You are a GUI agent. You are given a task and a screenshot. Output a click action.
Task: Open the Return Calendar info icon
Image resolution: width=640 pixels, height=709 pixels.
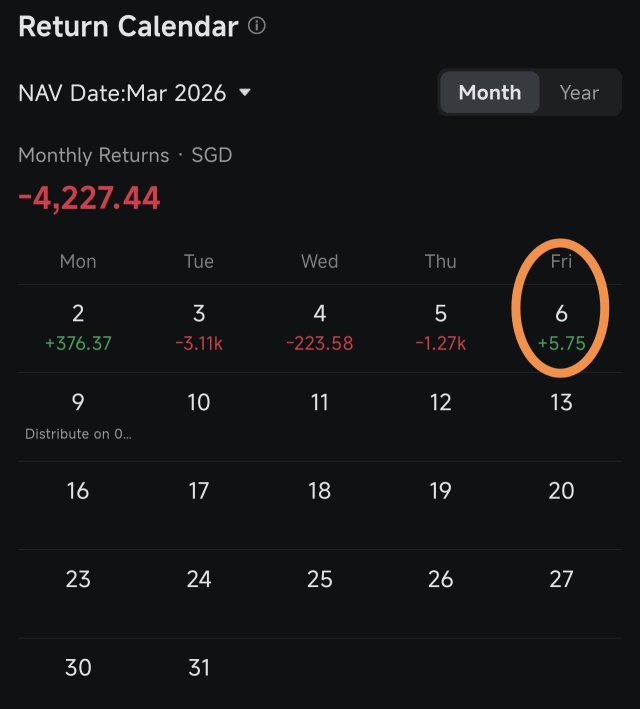[x=256, y=26]
